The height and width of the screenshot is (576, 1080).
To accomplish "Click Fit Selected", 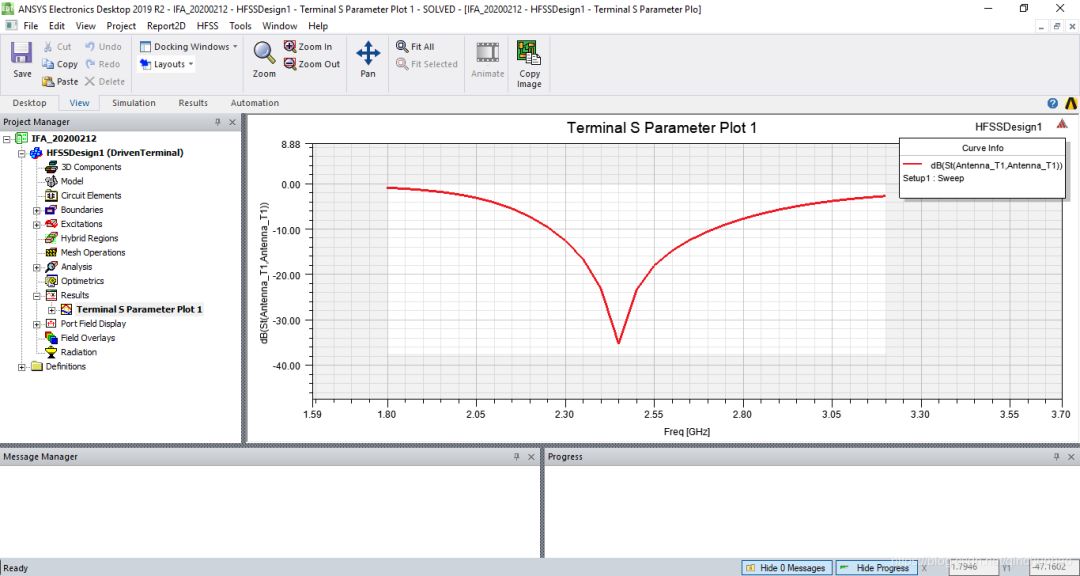I will (427, 64).
